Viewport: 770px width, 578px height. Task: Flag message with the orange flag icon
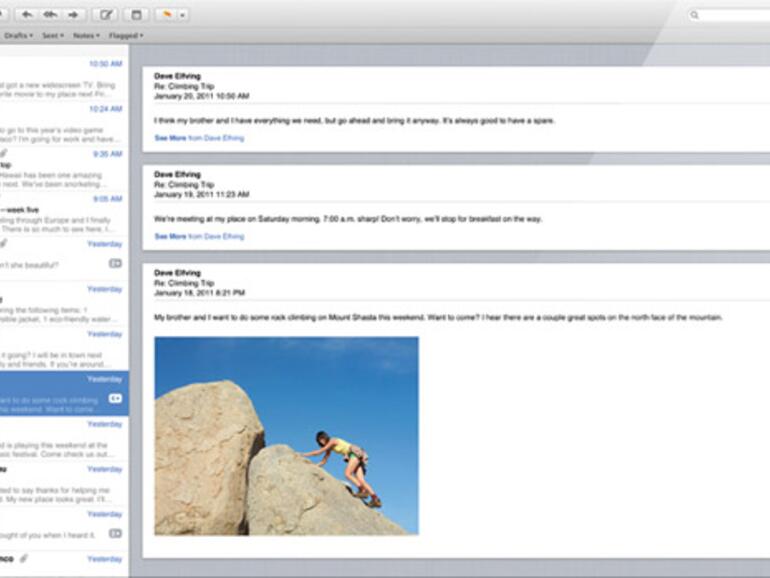coord(167,15)
